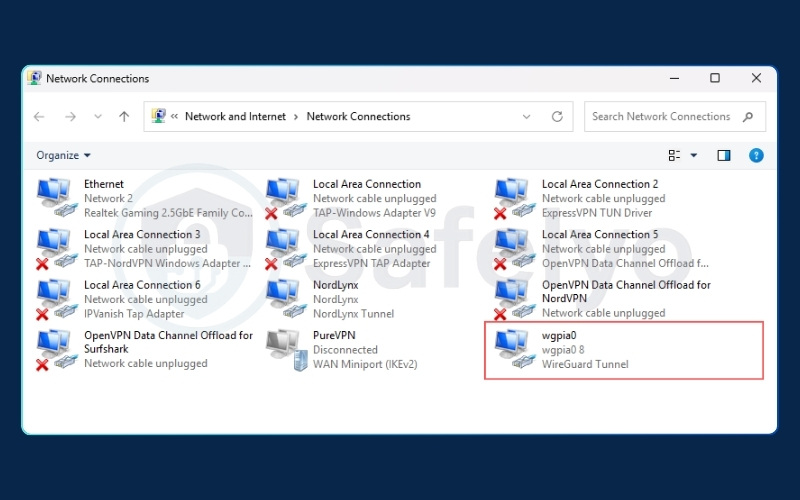
Task: Go back to previous folder
Action: pos(39,116)
